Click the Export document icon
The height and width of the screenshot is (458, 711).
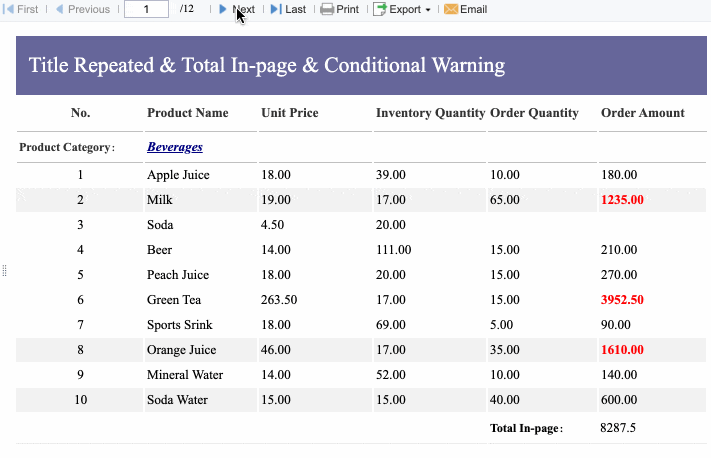click(380, 9)
